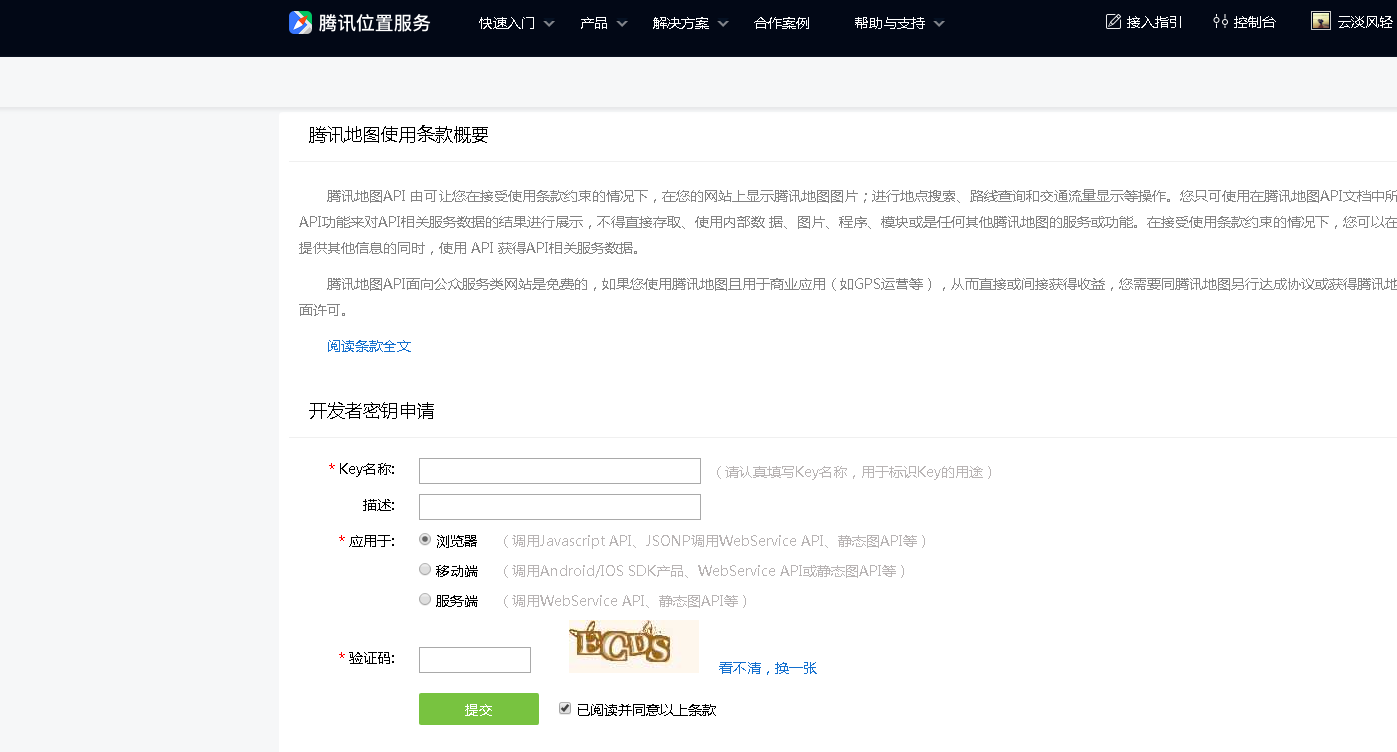Expand the 解决方案 dropdown arrow
This screenshot has height=752, width=1397.
coord(723,24)
